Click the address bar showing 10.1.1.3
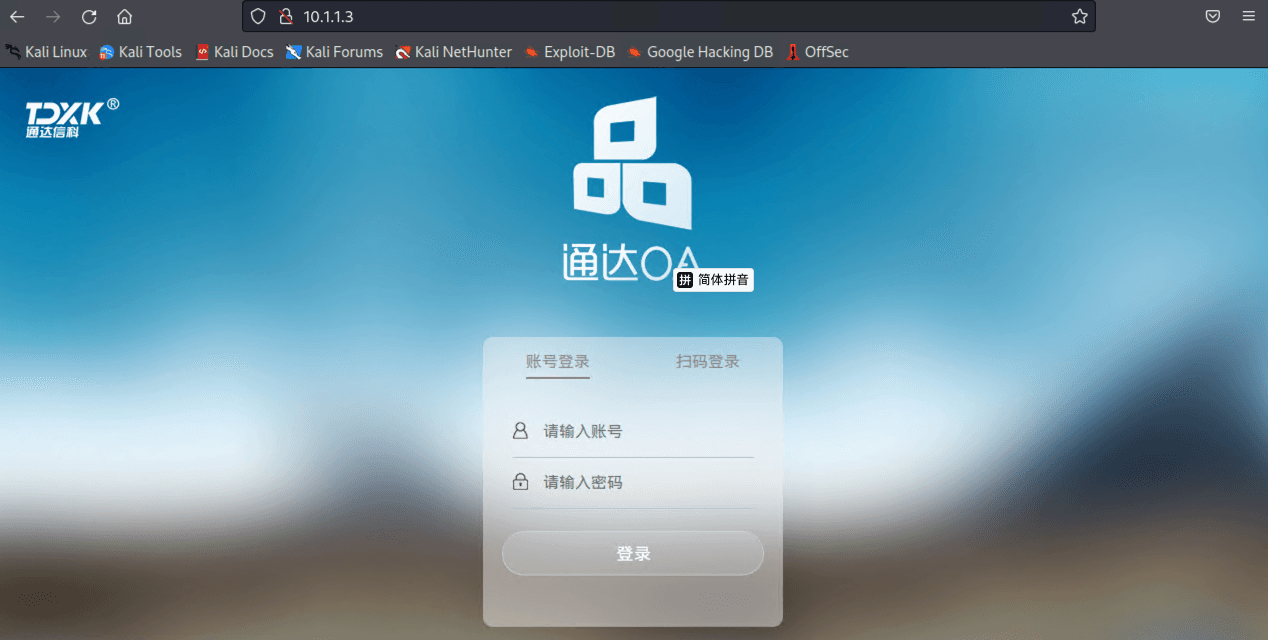The image size is (1268, 640). [x=668, y=16]
